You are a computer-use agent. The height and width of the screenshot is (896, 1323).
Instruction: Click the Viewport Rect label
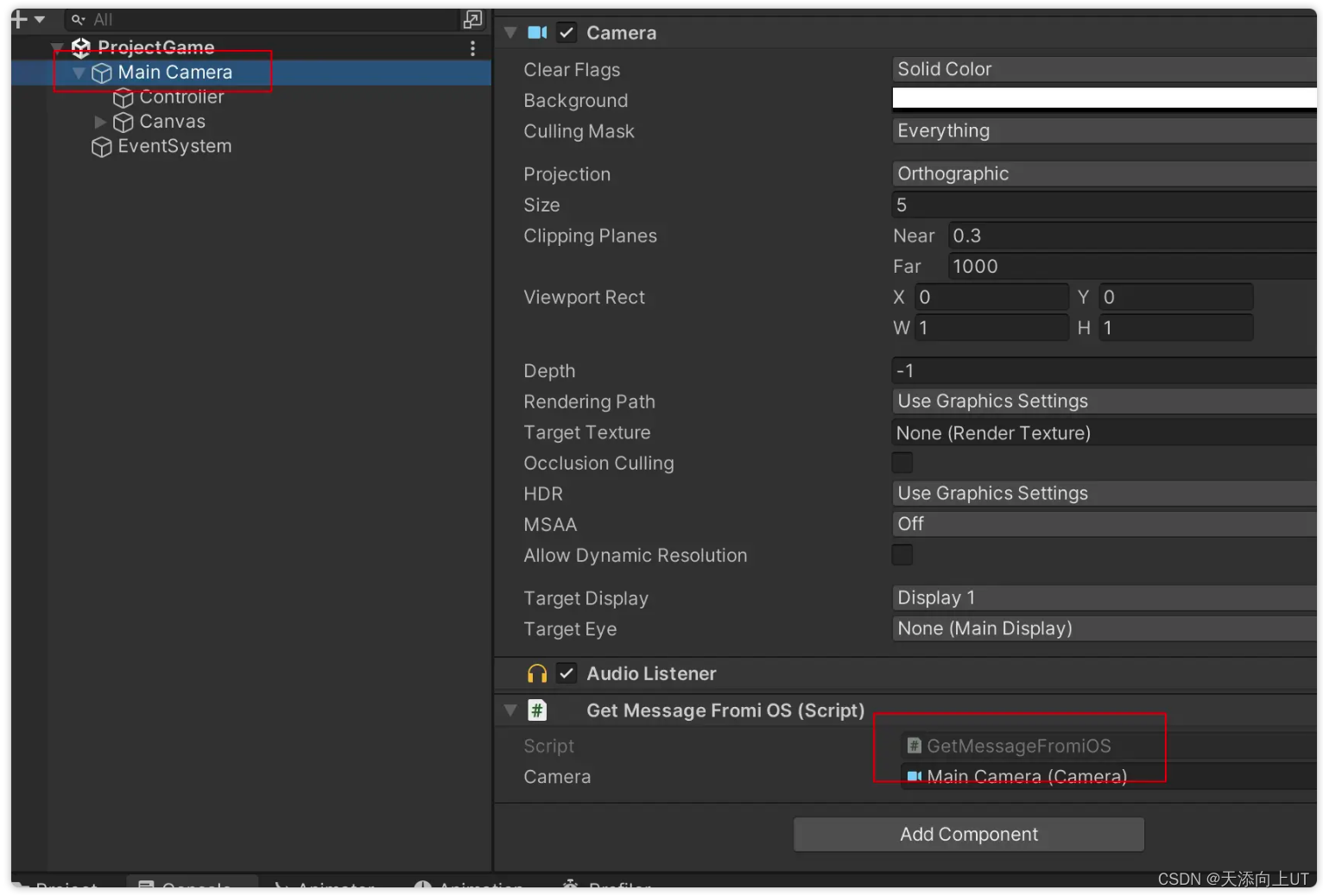point(584,297)
